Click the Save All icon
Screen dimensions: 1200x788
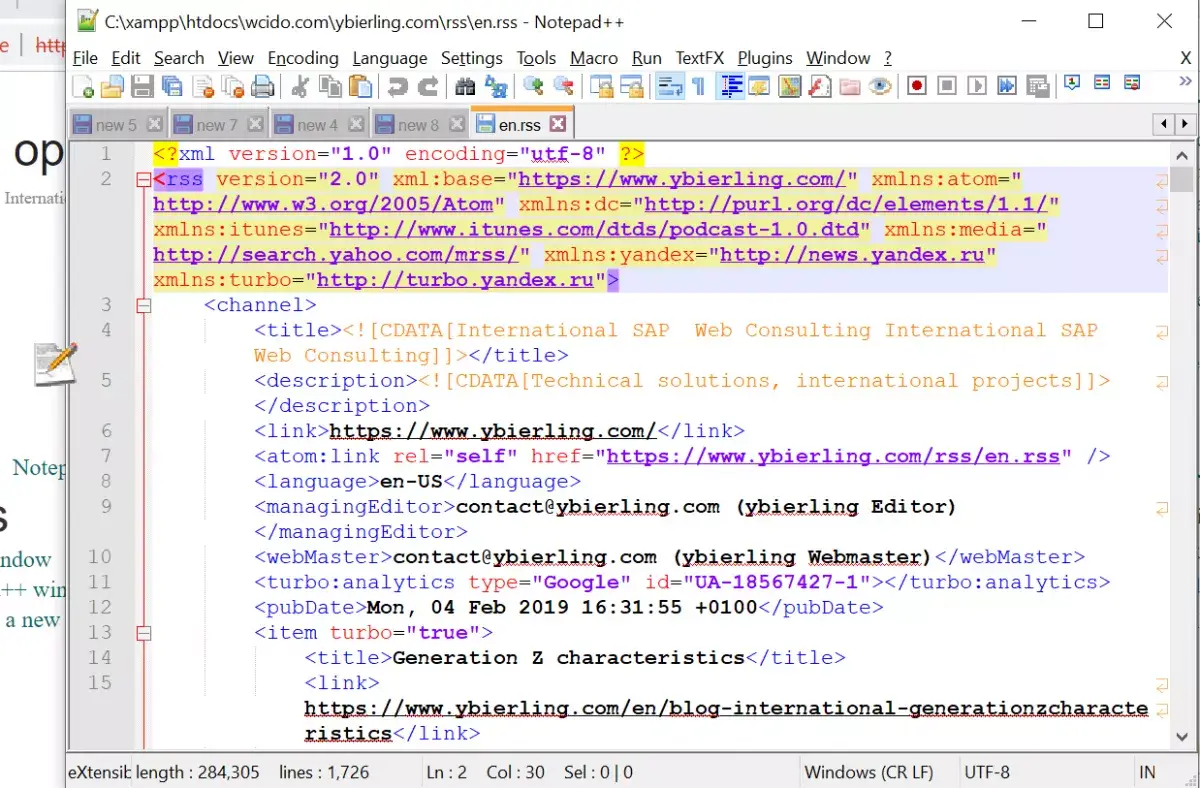click(172, 87)
